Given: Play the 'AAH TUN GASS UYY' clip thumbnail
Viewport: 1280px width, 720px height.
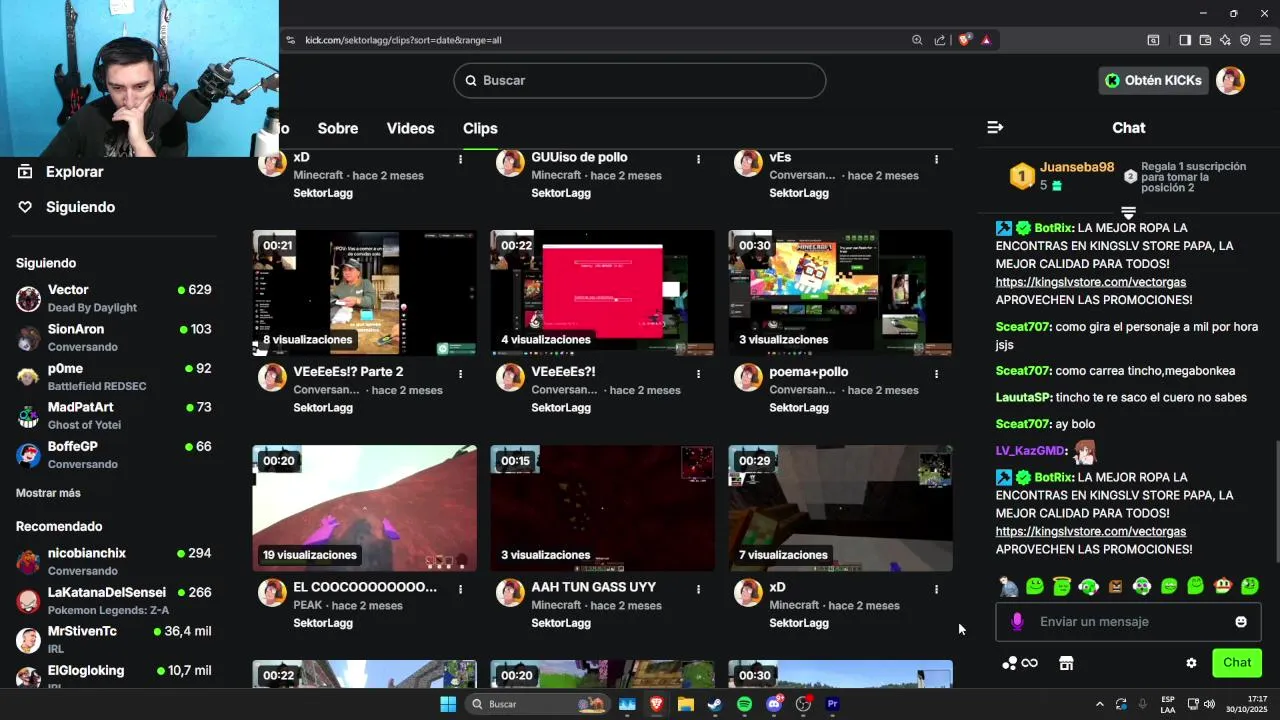Looking at the screenshot, I should pyautogui.click(x=602, y=508).
